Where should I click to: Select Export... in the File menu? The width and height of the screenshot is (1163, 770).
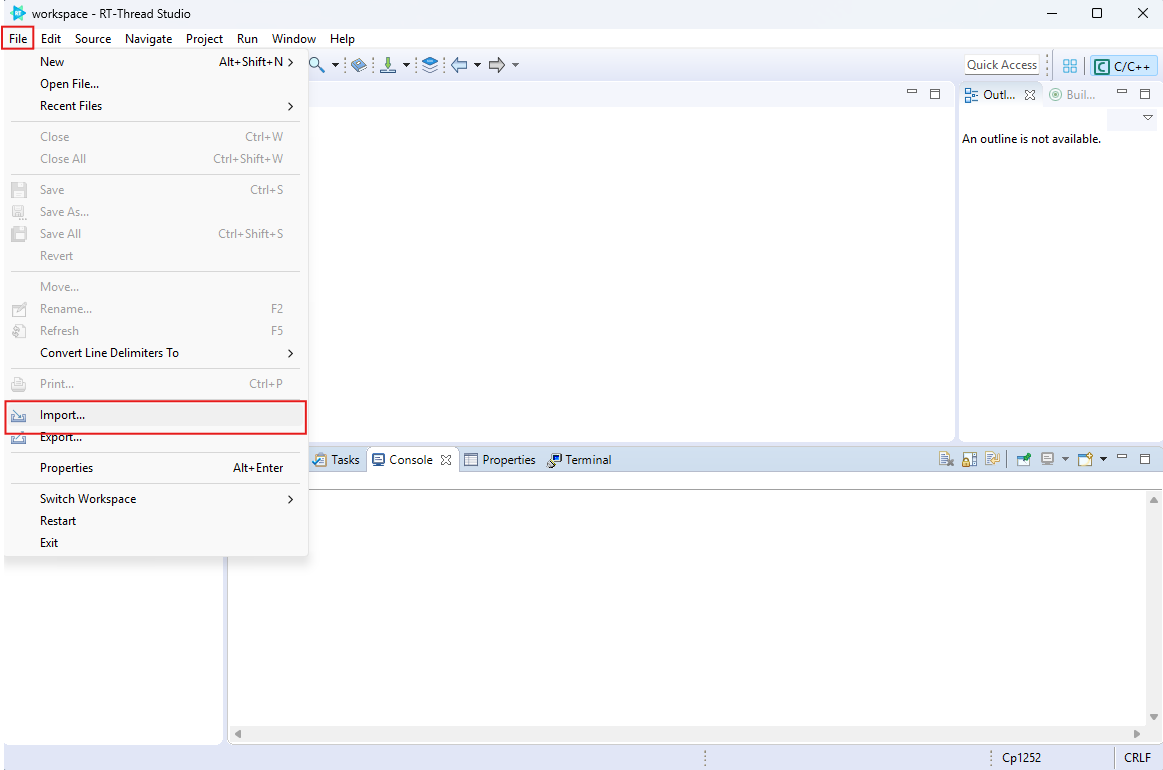tap(61, 438)
